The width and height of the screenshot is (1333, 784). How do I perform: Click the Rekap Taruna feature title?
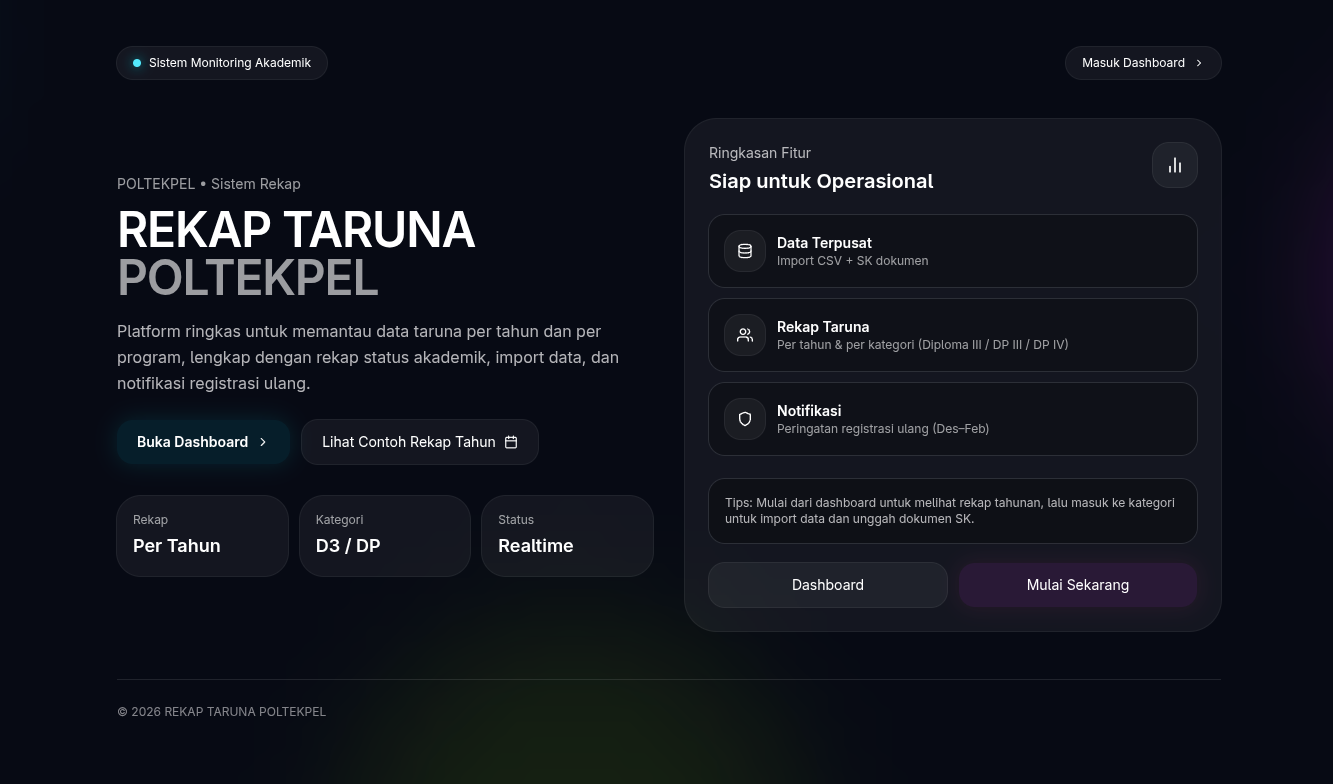pyautogui.click(x=823, y=327)
